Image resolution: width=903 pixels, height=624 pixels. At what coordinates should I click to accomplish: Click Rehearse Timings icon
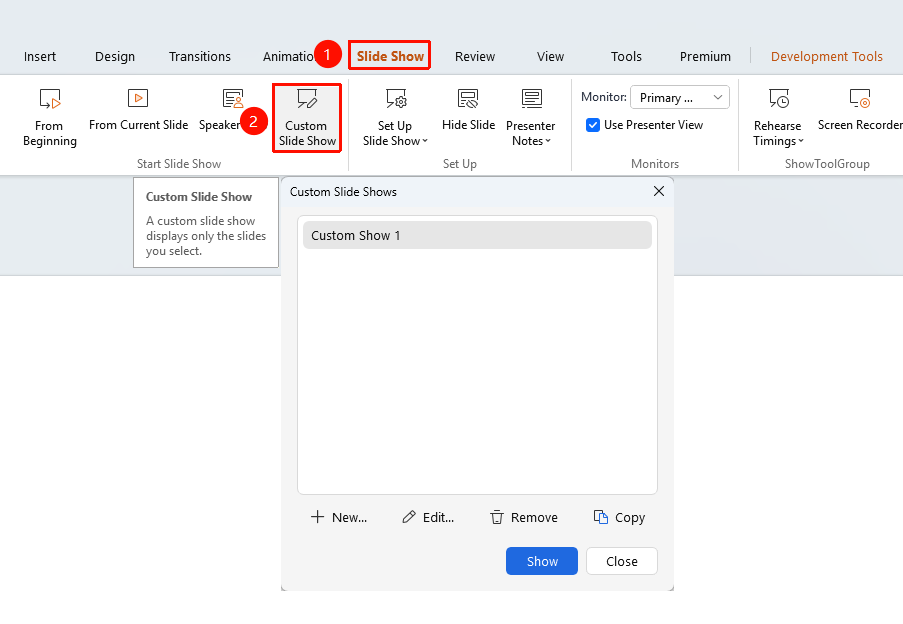point(779,99)
